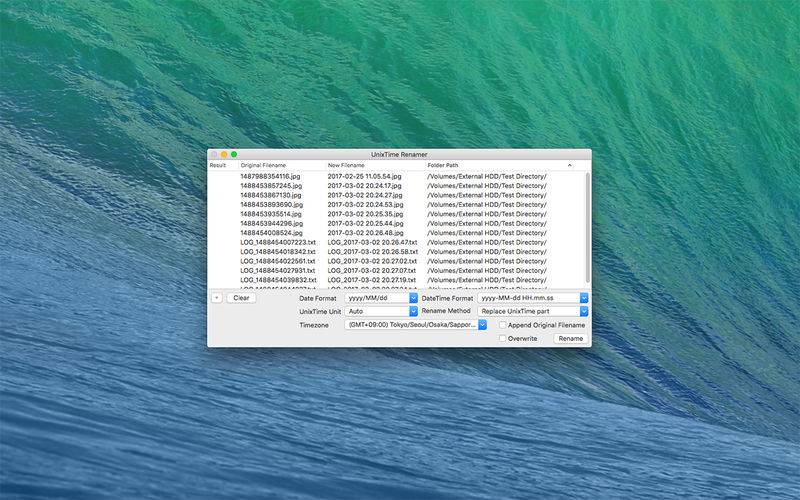Click new filename 2017-03-02 20.25.35.jpg

pos(365,214)
